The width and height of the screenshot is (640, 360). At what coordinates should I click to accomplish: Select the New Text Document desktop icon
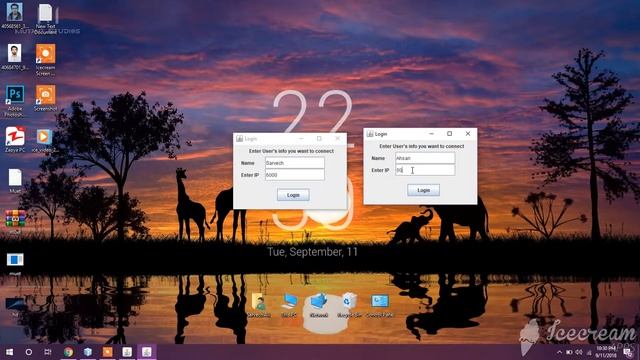click(45, 18)
